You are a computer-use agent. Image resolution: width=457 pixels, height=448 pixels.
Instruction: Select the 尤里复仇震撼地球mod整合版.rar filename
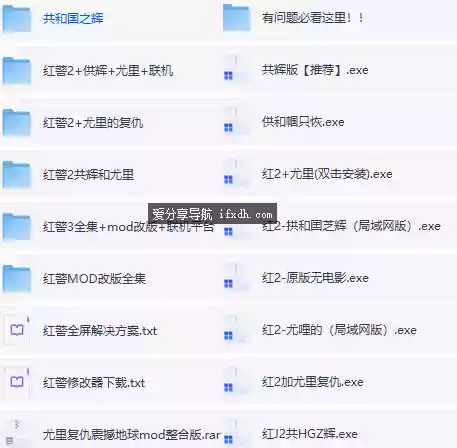click(131, 435)
